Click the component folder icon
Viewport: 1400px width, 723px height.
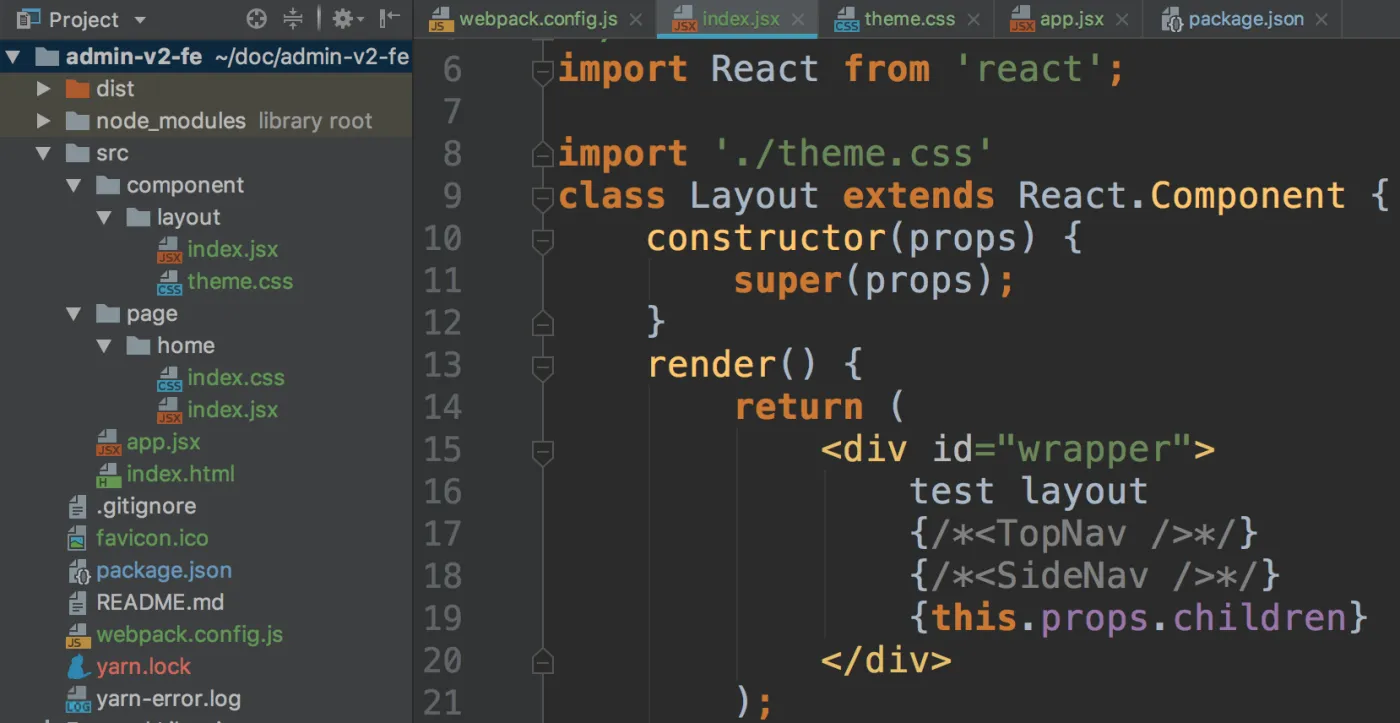click(108, 185)
